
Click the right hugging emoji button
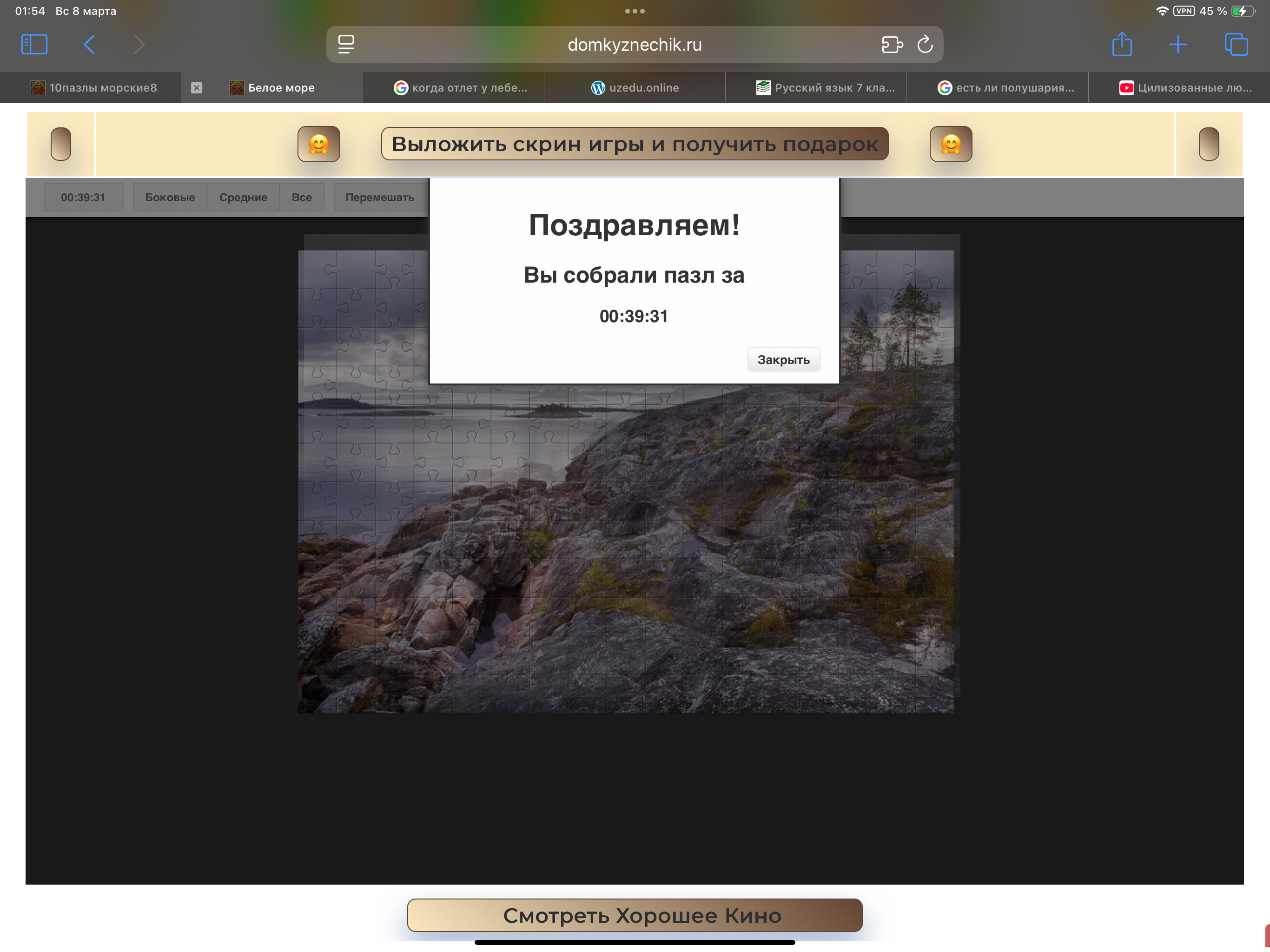[950, 144]
